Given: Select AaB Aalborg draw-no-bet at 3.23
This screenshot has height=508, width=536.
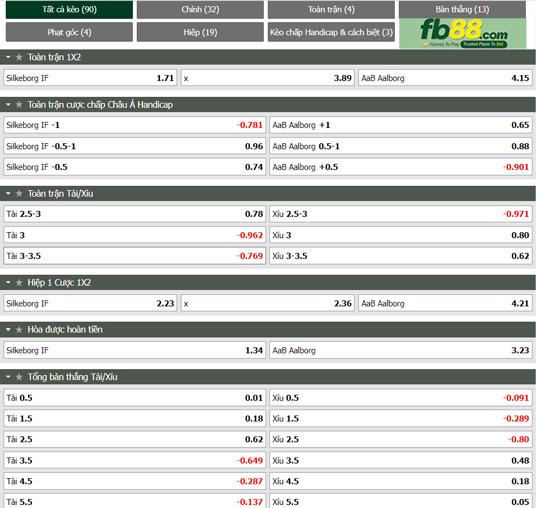Looking at the screenshot, I should coord(401,350).
